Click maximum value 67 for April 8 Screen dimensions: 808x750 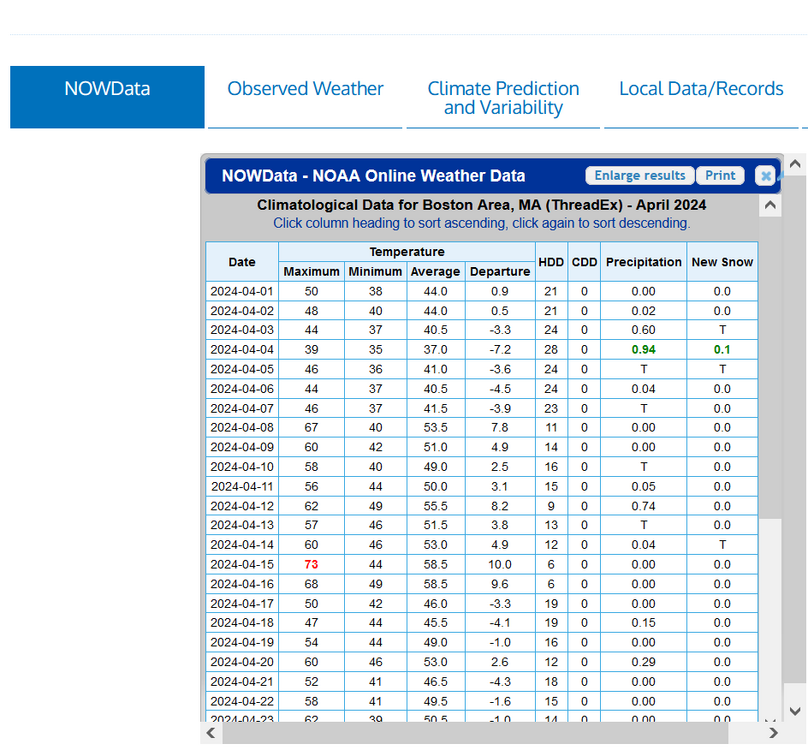(x=311, y=428)
